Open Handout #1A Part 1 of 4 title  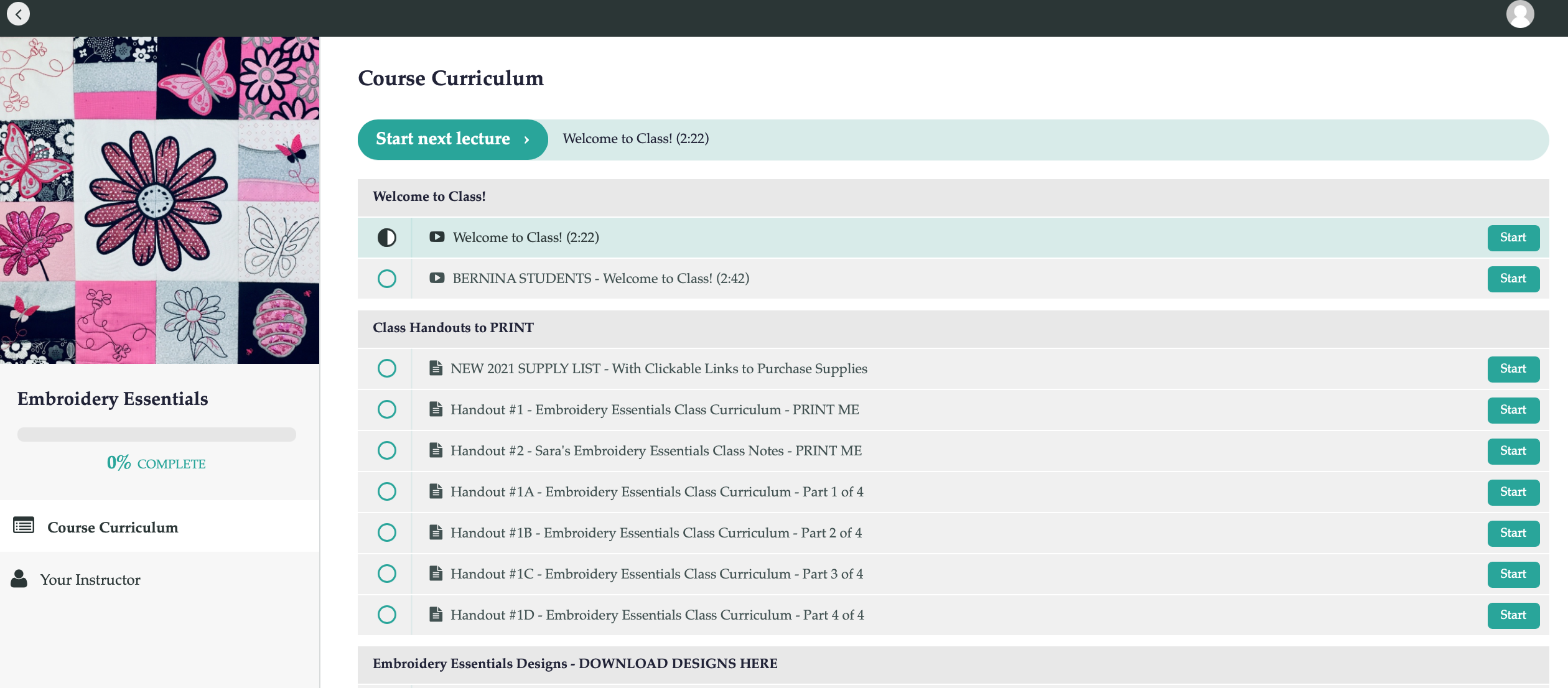(657, 492)
